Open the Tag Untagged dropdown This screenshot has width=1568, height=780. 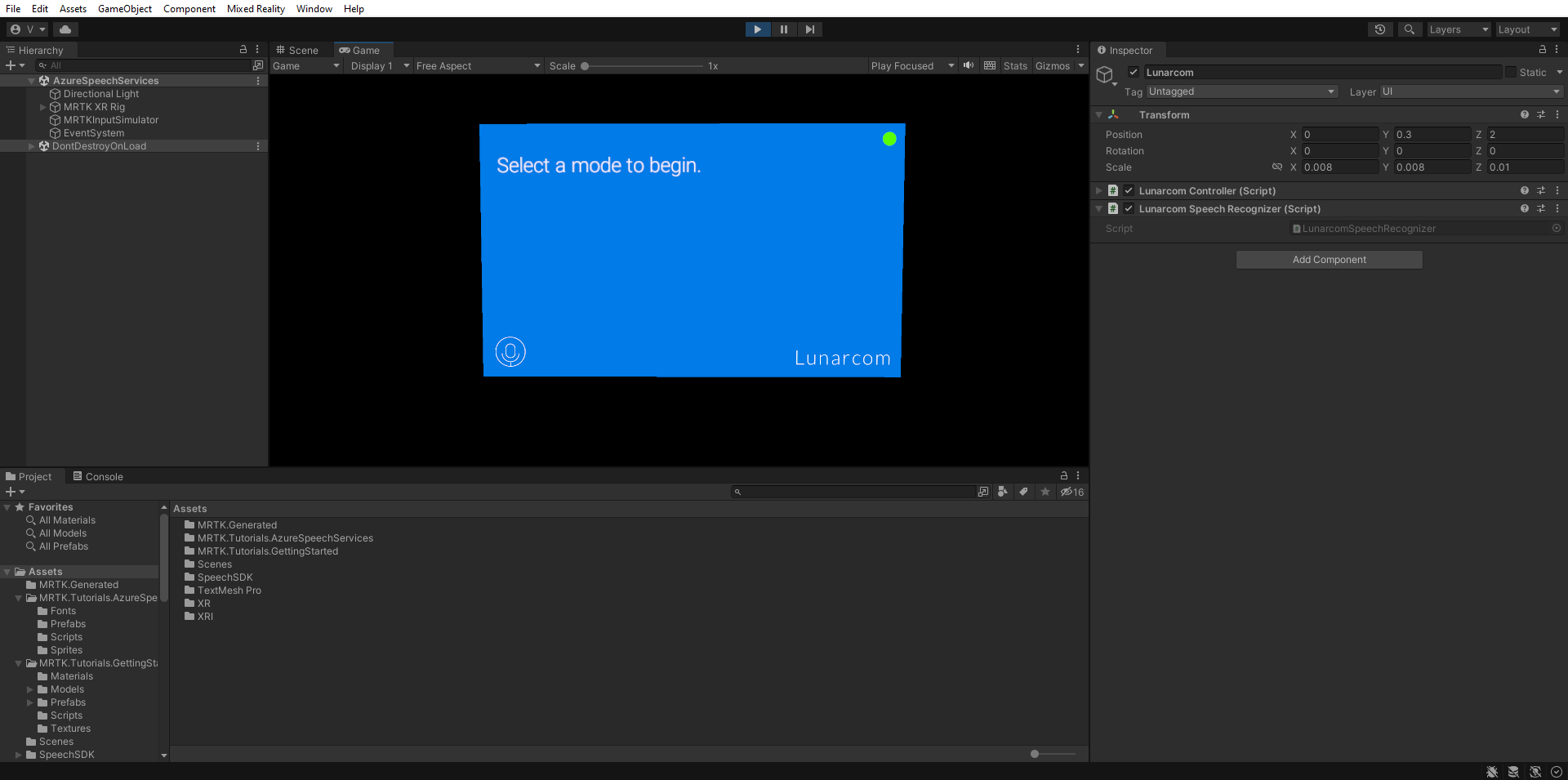pyautogui.click(x=1241, y=91)
